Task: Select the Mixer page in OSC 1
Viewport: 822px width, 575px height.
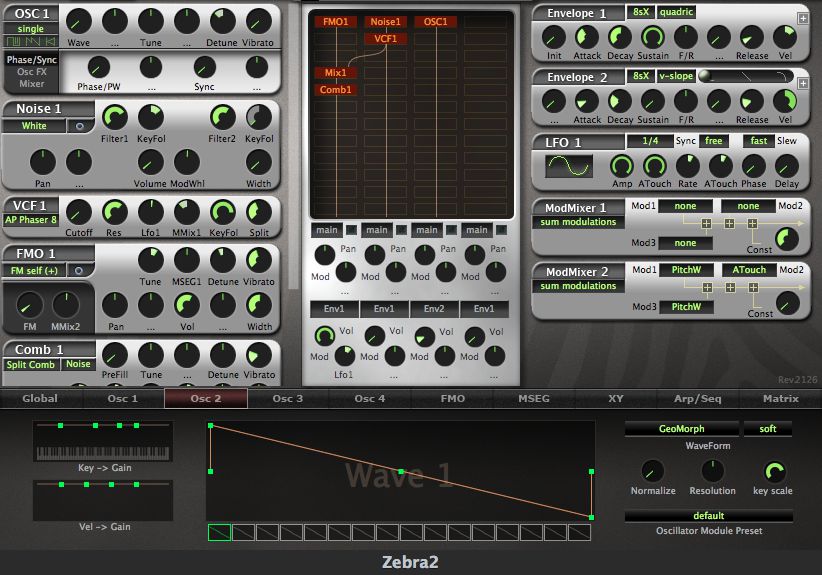Action: [x=31, y=83]
